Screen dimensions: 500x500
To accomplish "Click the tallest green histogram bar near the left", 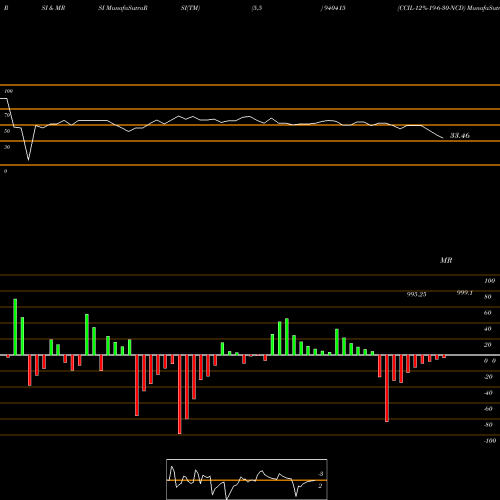I will tap(15, 327).
